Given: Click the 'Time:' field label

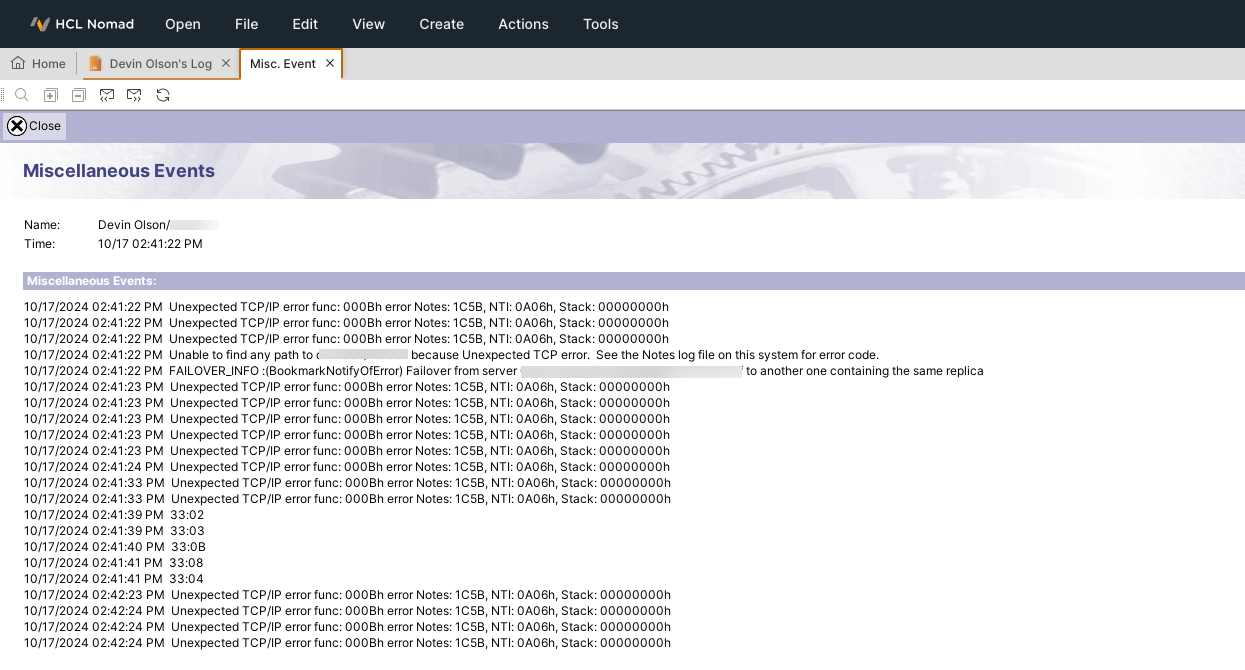Looking at the screenshot, I should pos(40,244).
